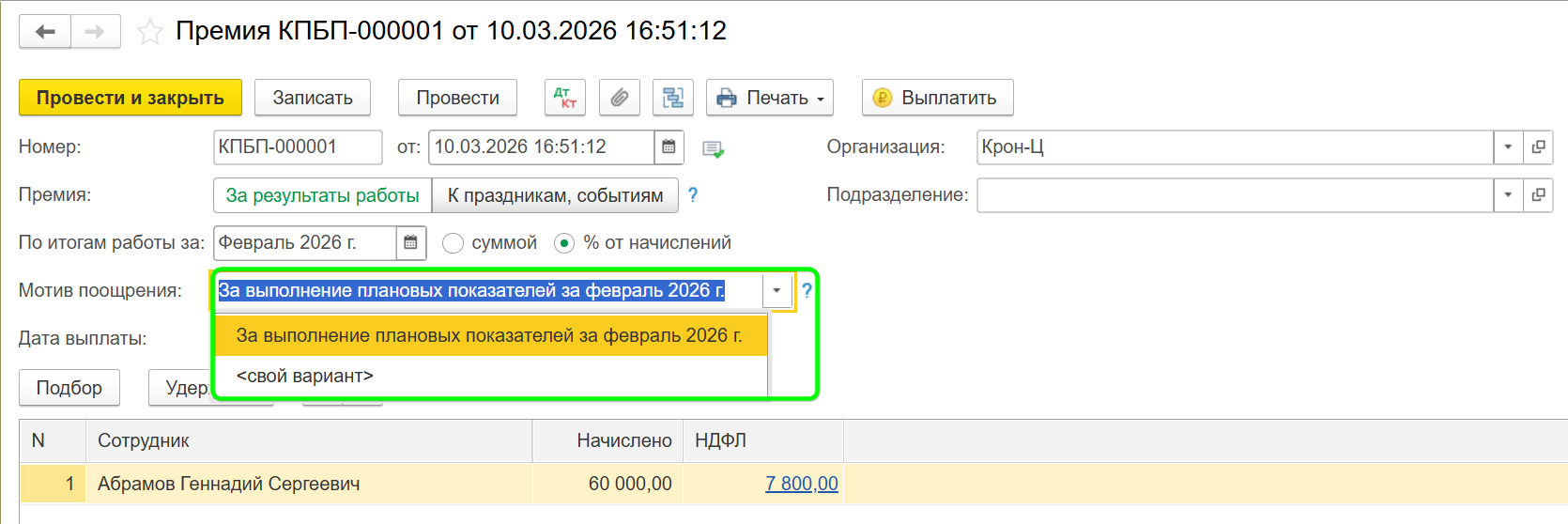Choose За выполнение плановых показателей list option

coord(491,336)
